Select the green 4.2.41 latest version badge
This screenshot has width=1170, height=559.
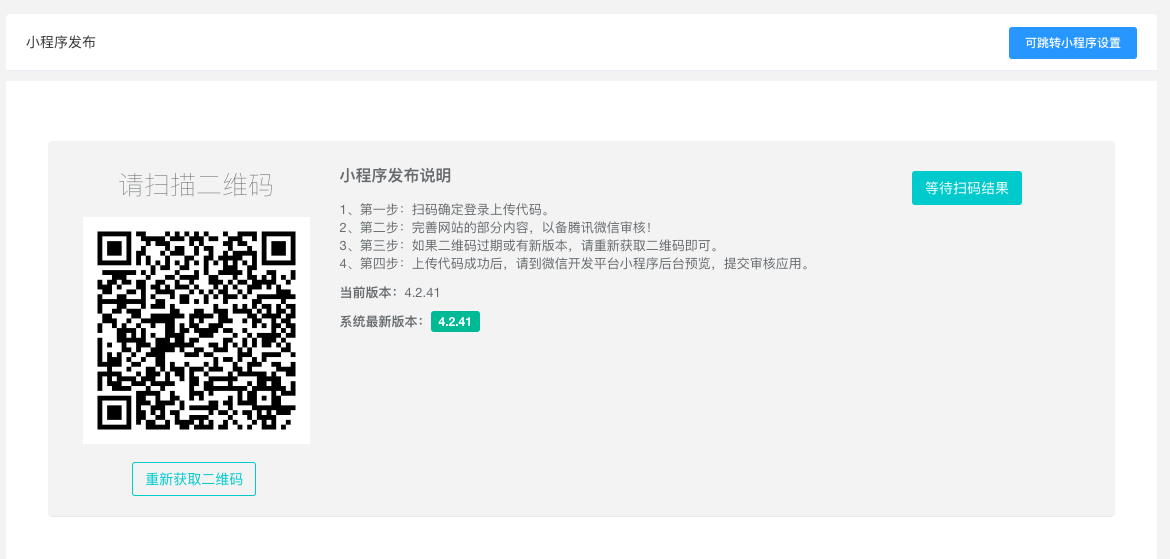tap(455, 322)
